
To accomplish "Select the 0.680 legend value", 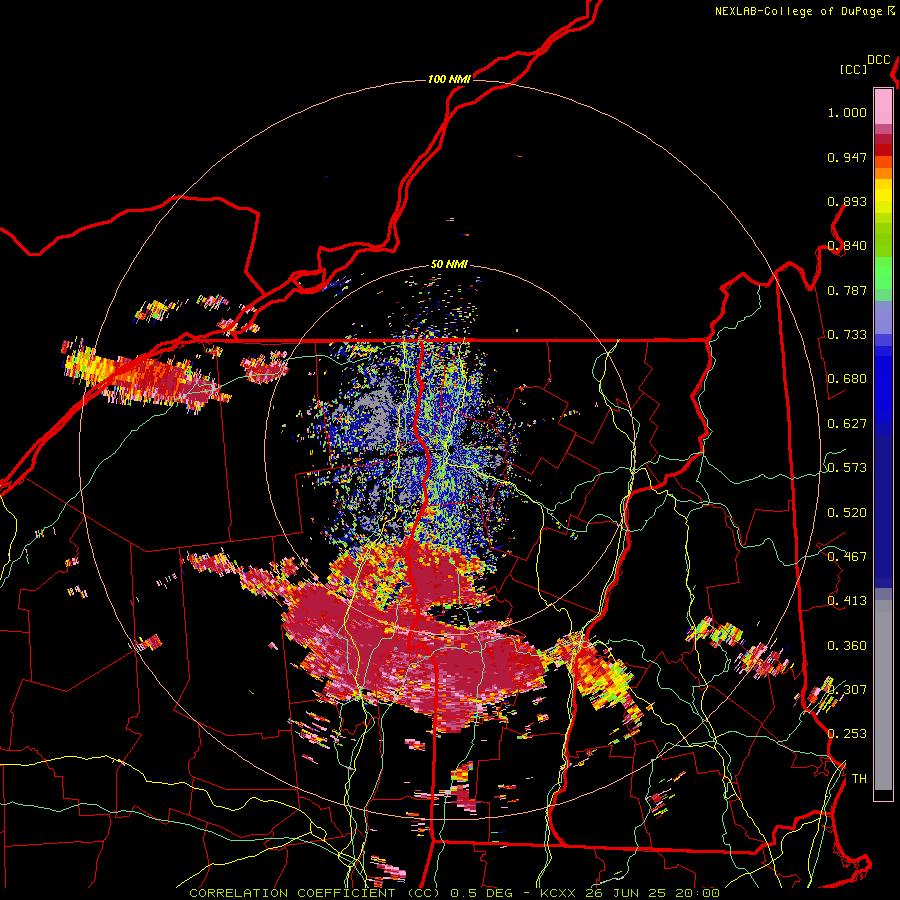I will coord(847,379).
